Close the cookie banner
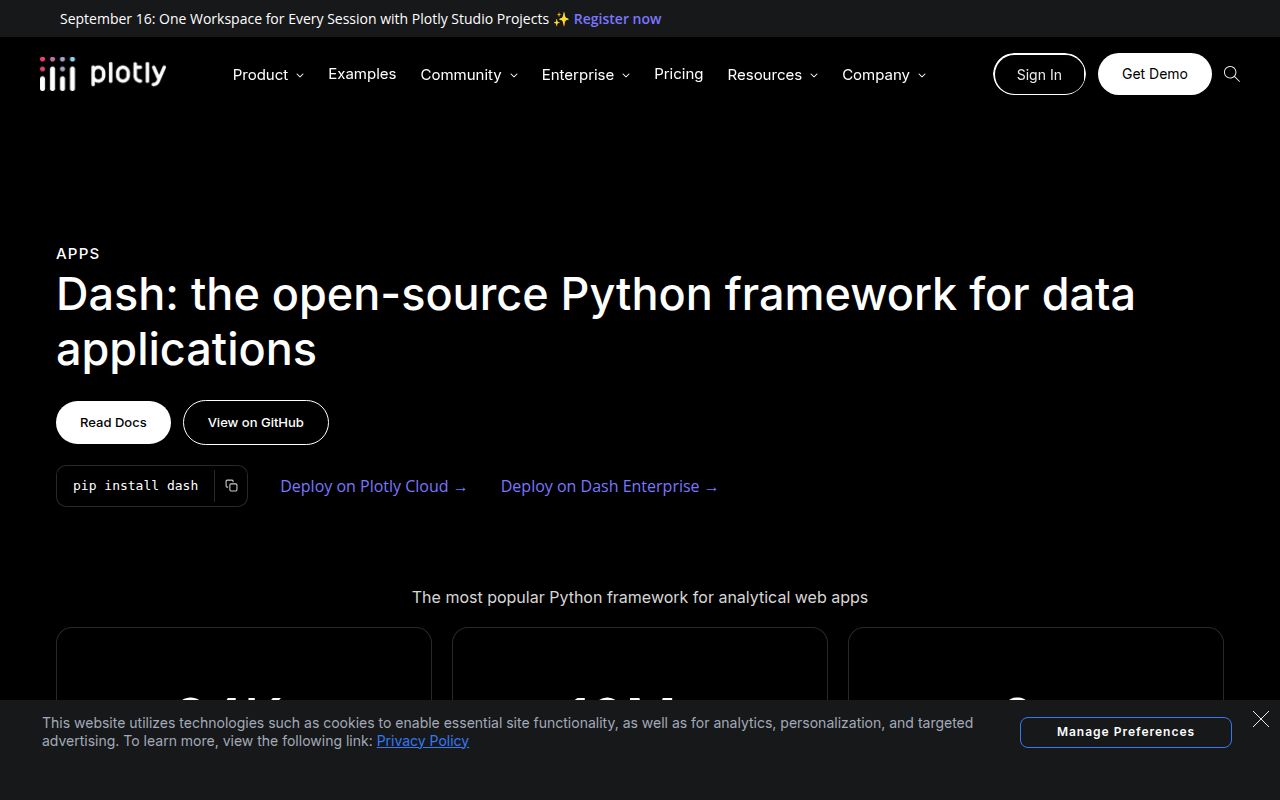 [1261, 719]
